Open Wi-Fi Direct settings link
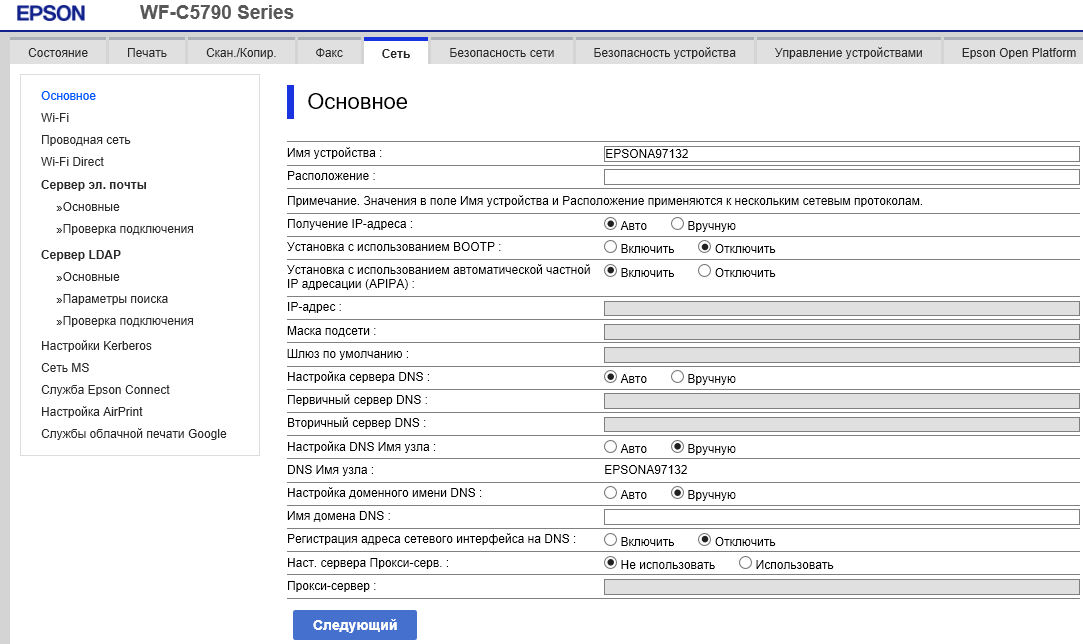1083x644 pixels. 72,162
